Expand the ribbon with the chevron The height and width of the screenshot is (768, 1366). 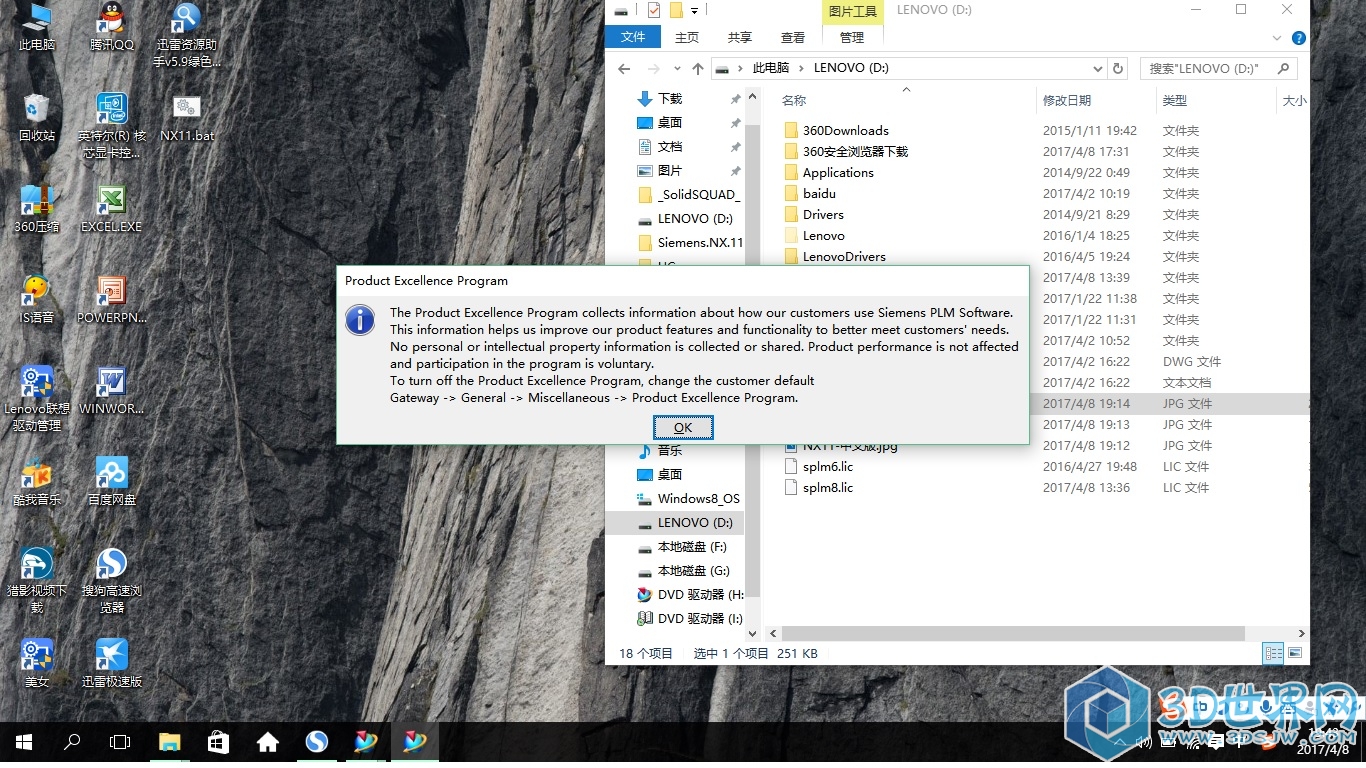1276,38
